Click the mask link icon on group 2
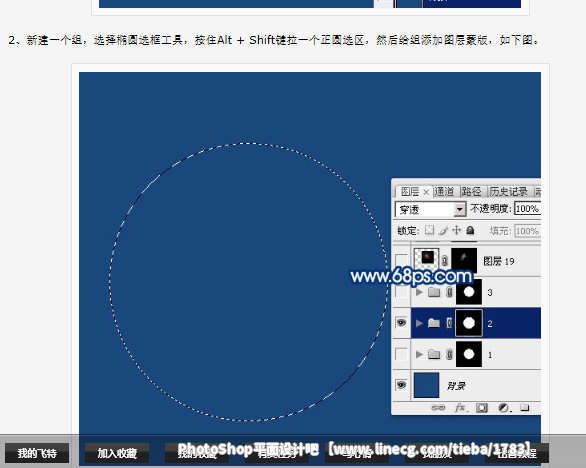The image size is (586, 468). coord(449,323)
